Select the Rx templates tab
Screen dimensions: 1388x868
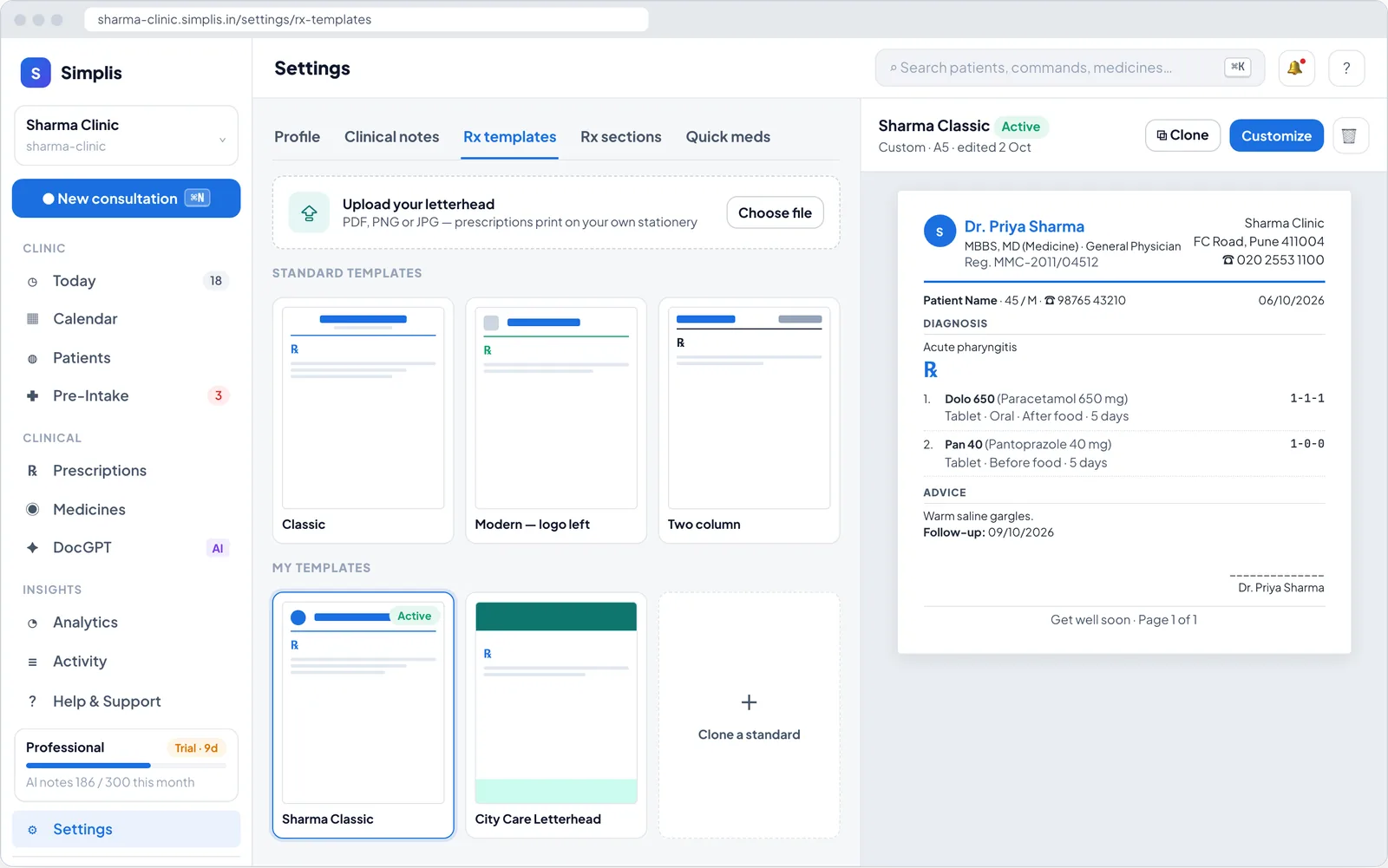(509, 137)
